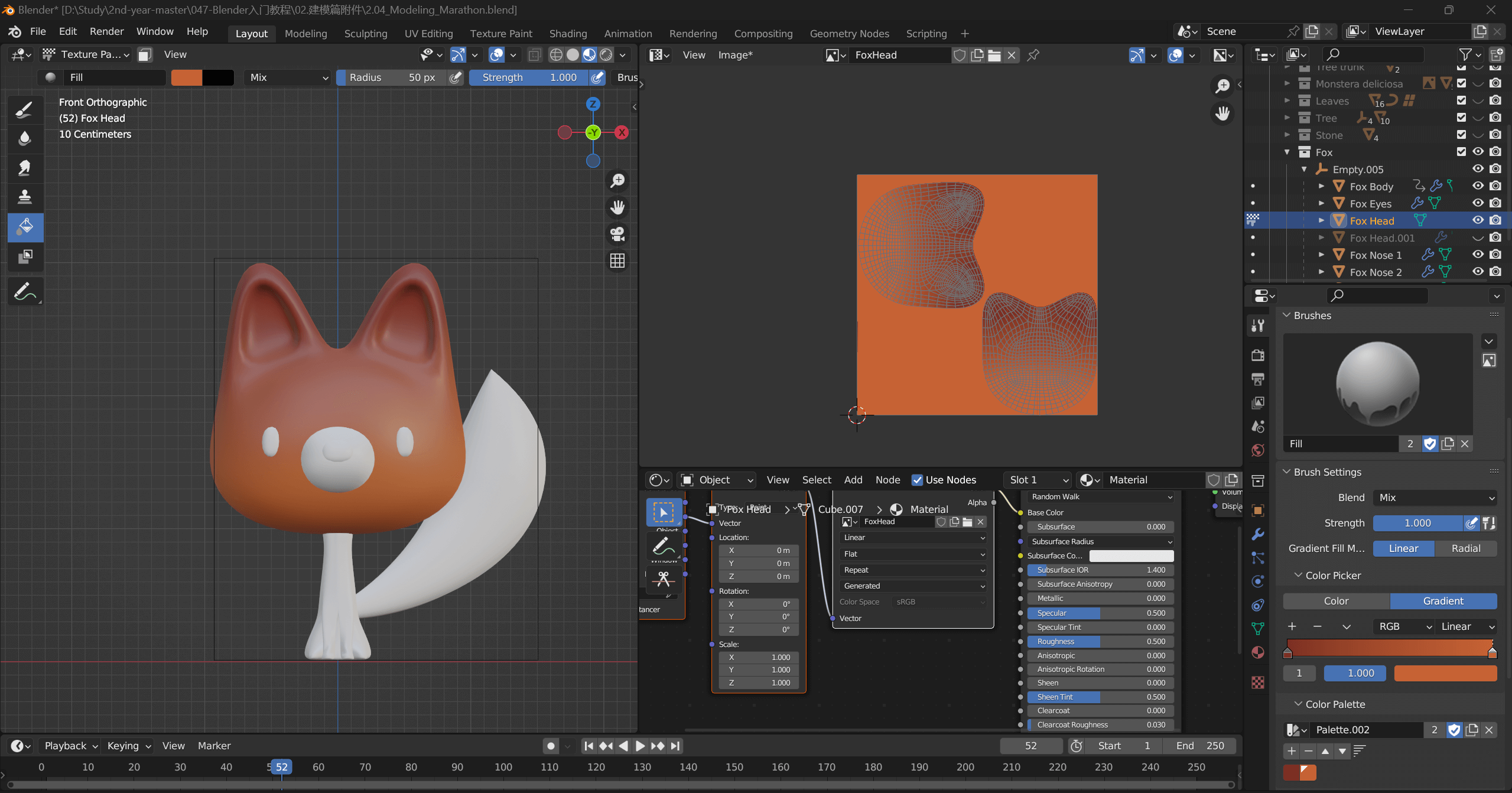1512x793 pixels.
Task: Hide Fox Nose 2 in viewport
Action: (x=1478, y=272)
